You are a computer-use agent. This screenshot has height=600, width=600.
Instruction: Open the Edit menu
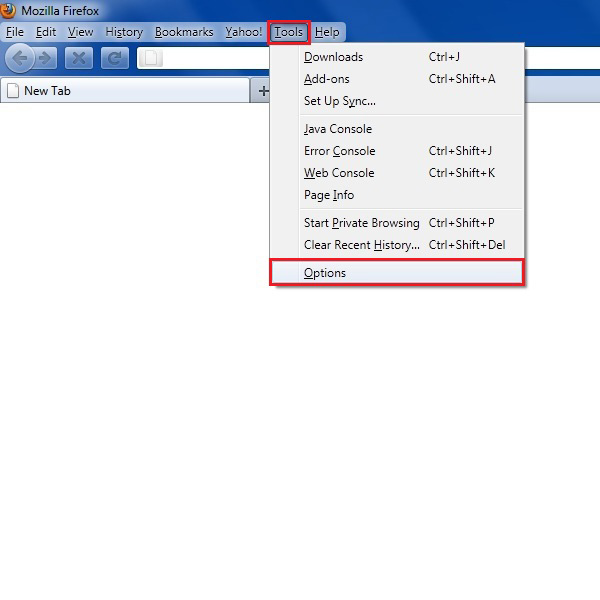[x=46, y=32]
